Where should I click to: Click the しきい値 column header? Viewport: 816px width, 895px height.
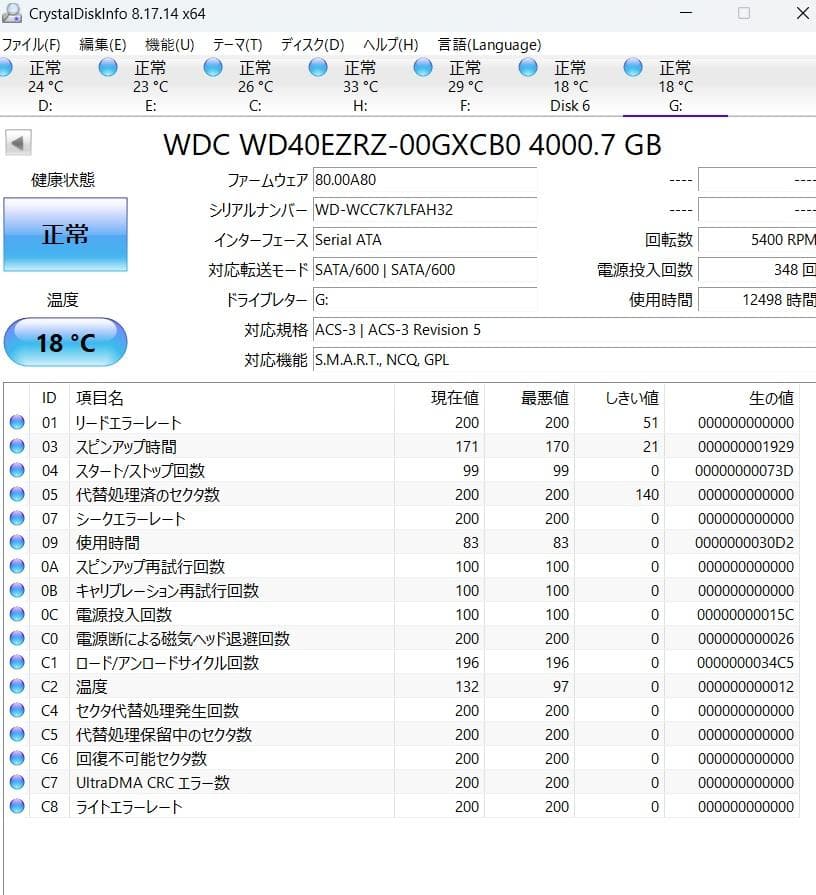(x=619, y=398)
